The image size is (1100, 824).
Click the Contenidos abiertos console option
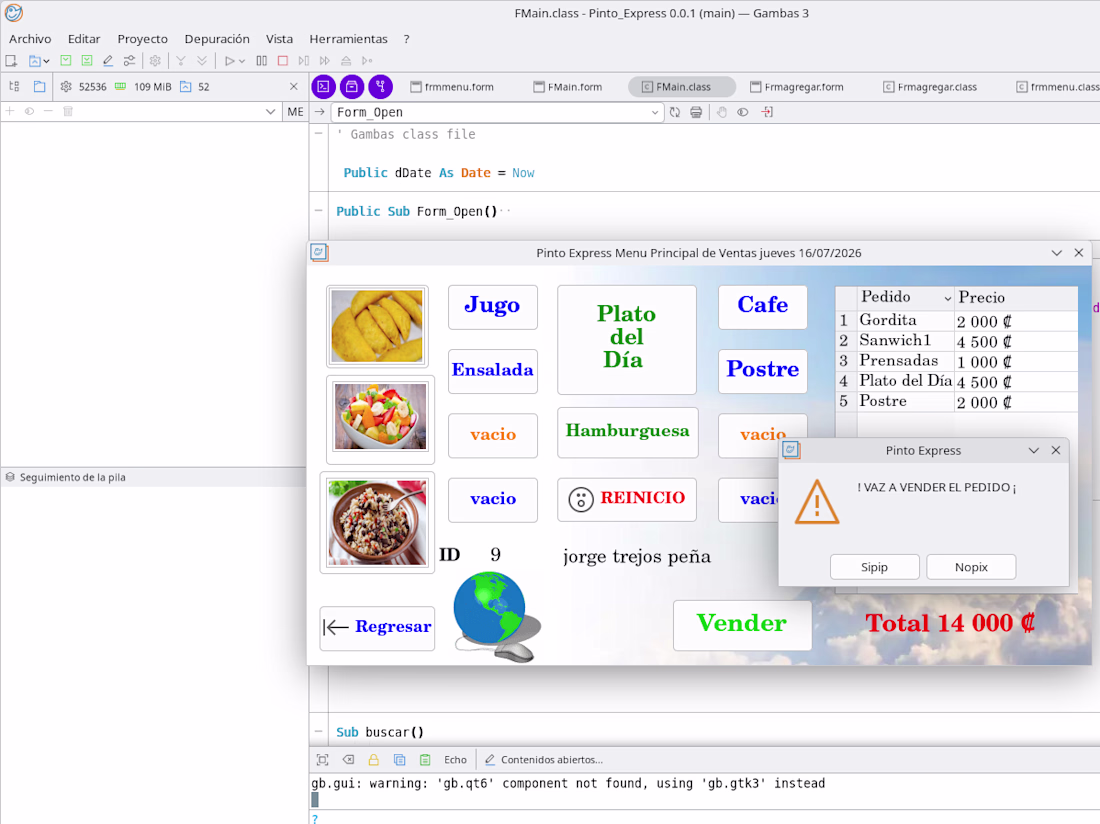click(x=544, y=759)
